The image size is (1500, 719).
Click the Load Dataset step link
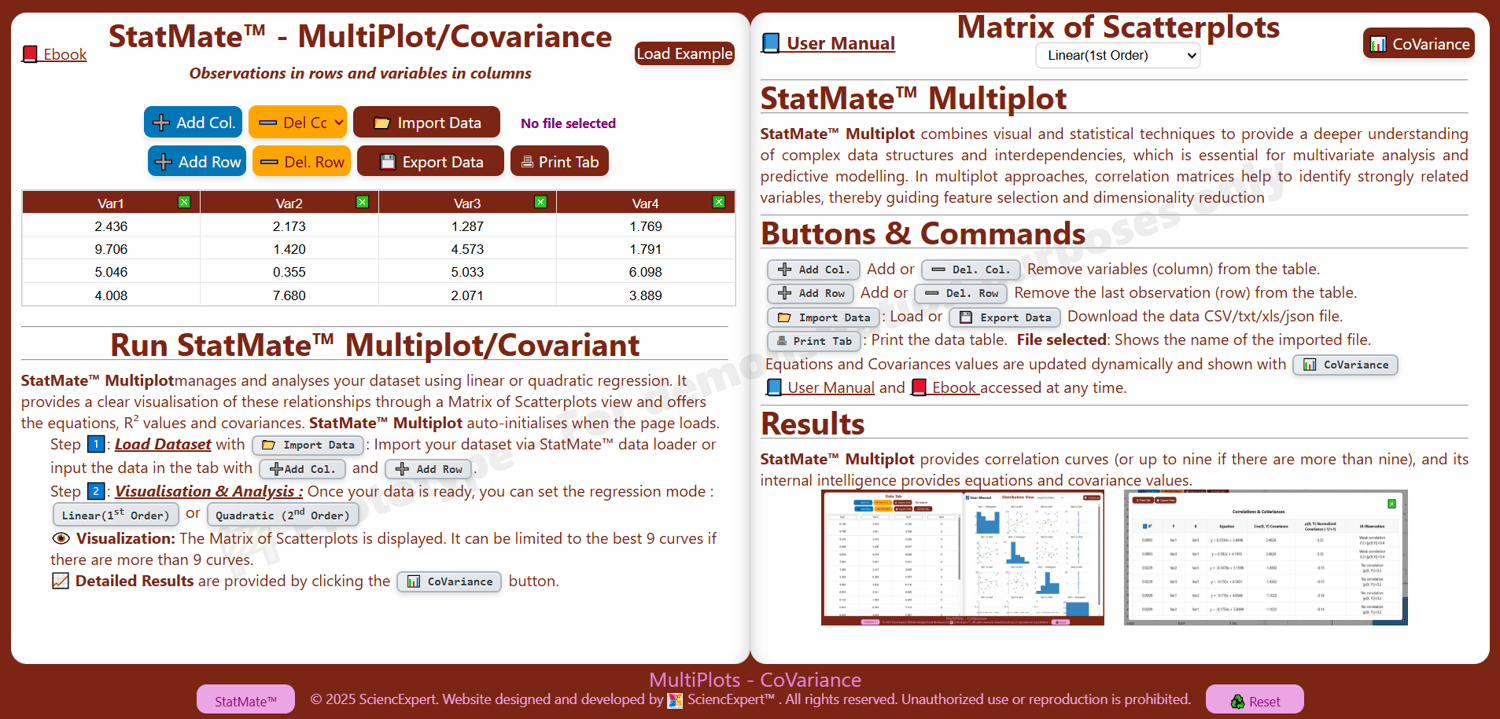[163, 444]
